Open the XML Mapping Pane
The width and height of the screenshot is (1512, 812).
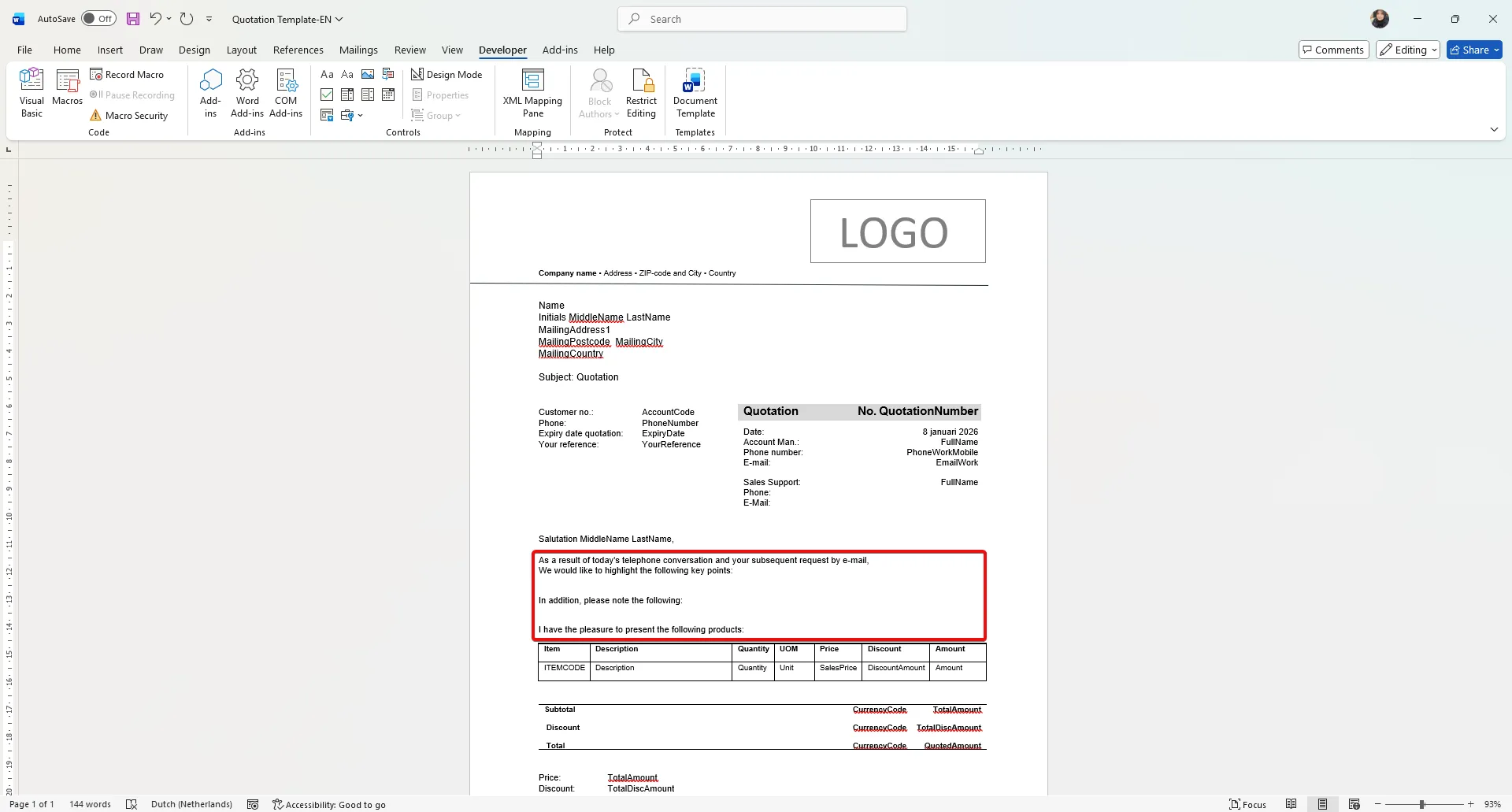click(532, 92)
